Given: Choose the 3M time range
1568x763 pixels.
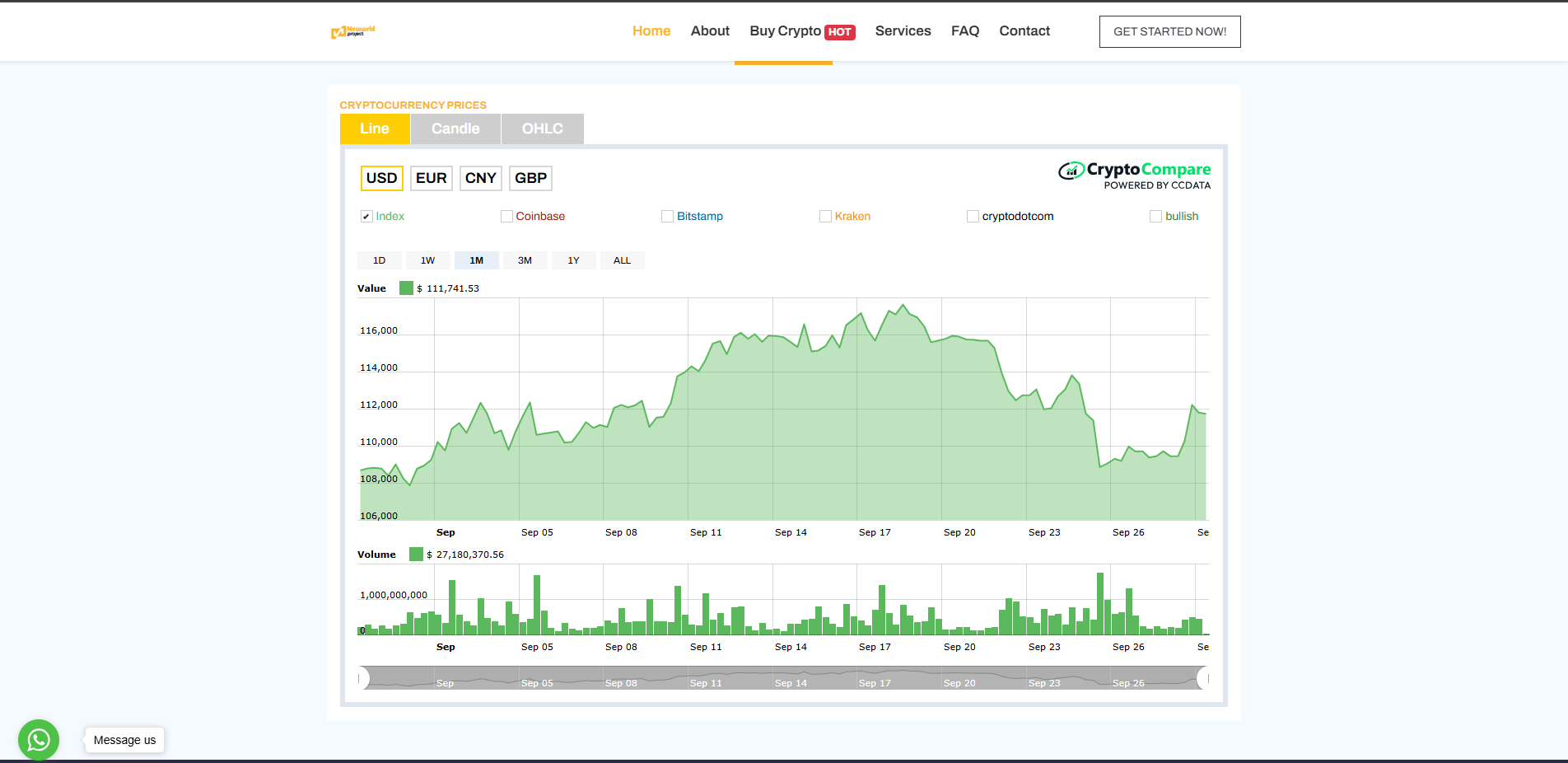Looking at the screenshot, I should 525,260.
